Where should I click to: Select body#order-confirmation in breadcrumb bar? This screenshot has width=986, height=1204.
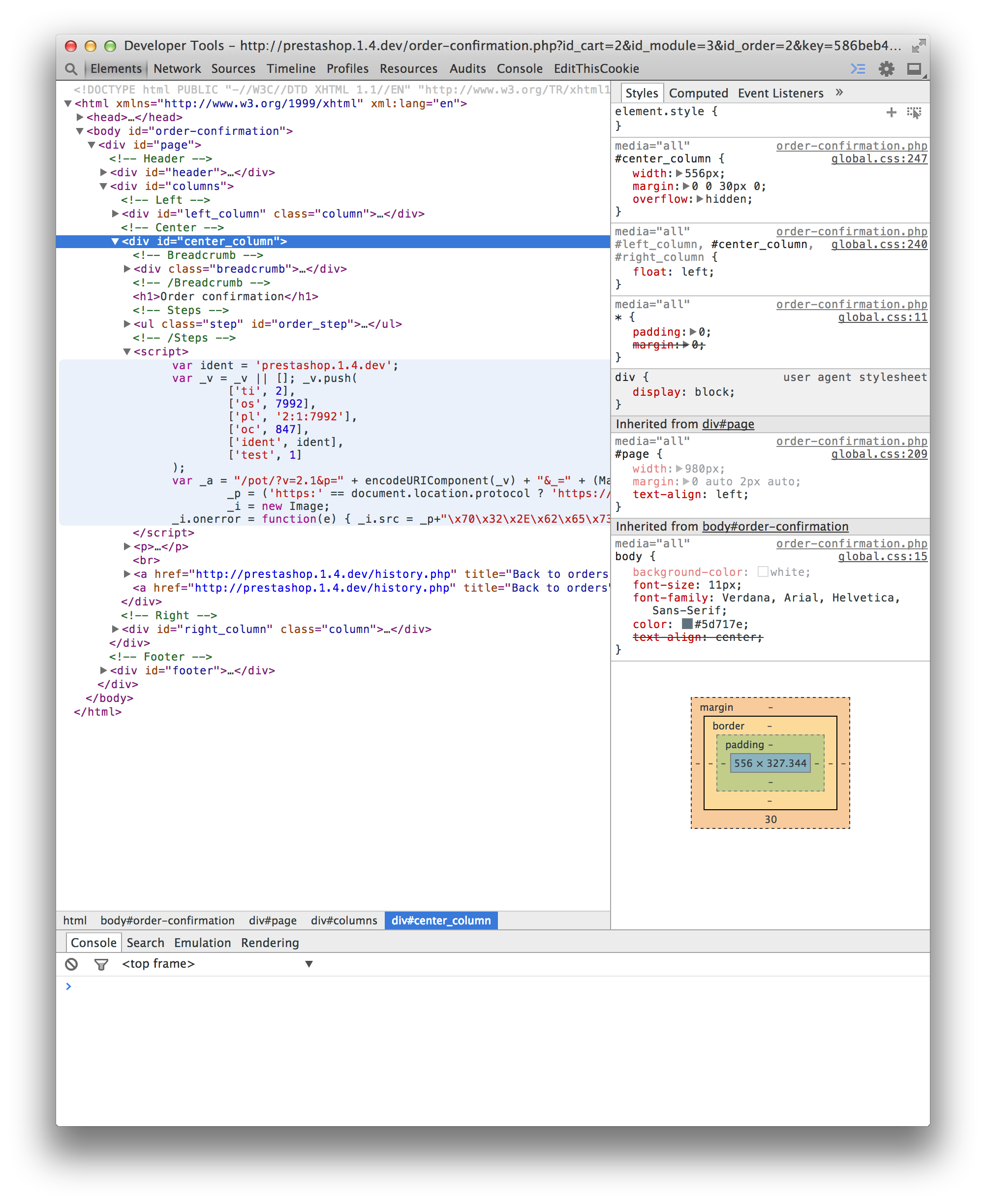coord(167,920)
